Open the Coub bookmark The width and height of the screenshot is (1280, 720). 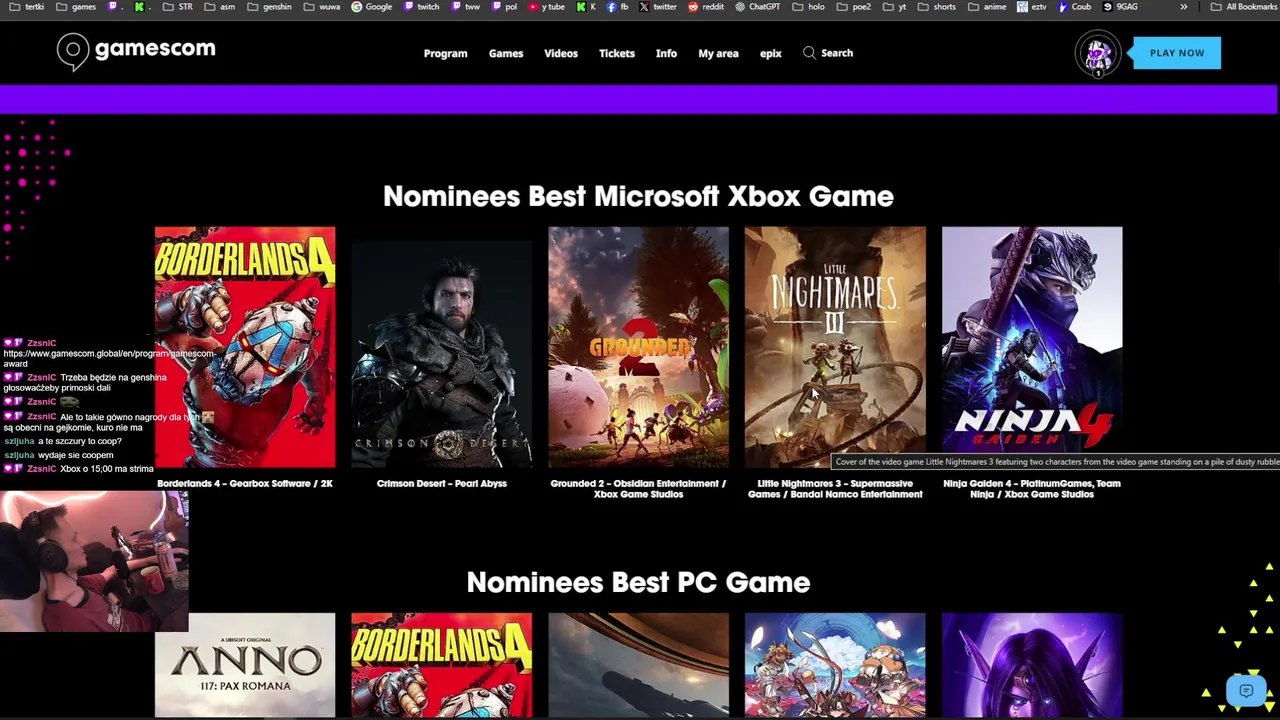coord(1074,7)
